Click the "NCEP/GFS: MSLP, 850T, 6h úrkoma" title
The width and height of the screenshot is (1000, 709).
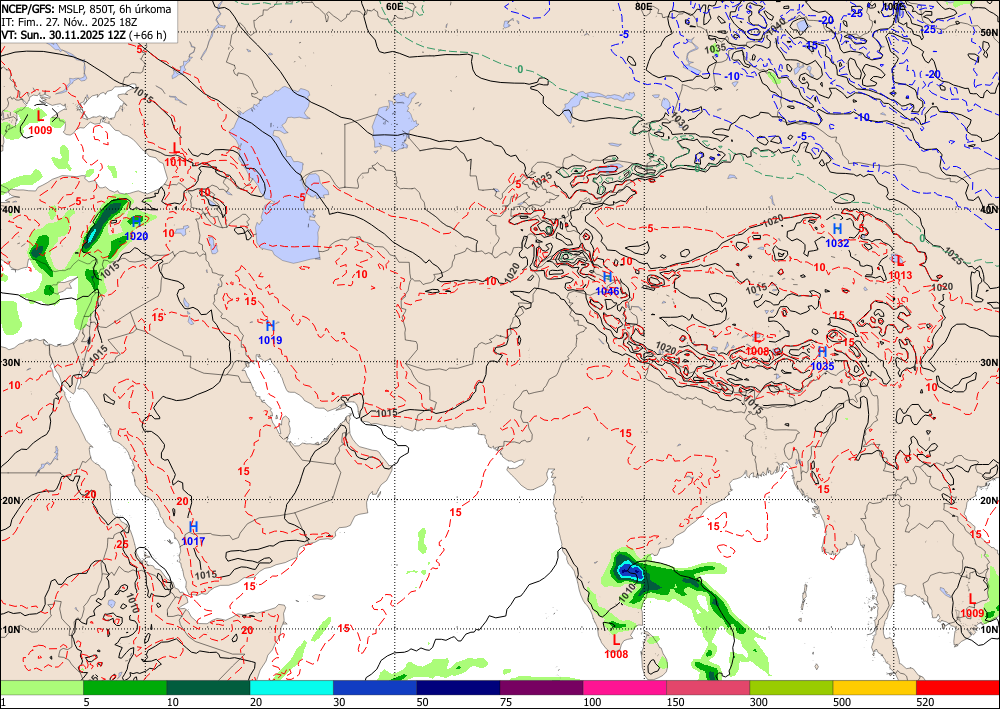(86, 9)
